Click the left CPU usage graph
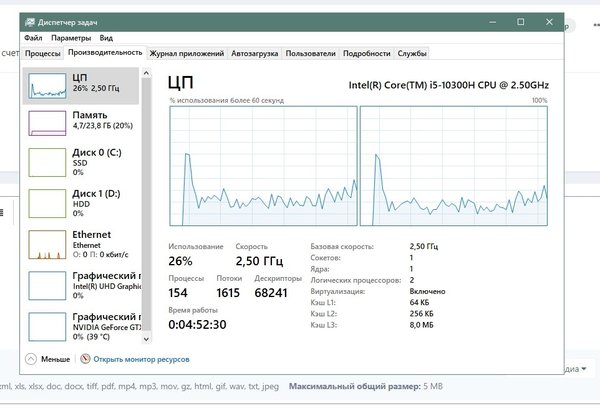Viewport: 600px width, 411px height. [263, 167]
